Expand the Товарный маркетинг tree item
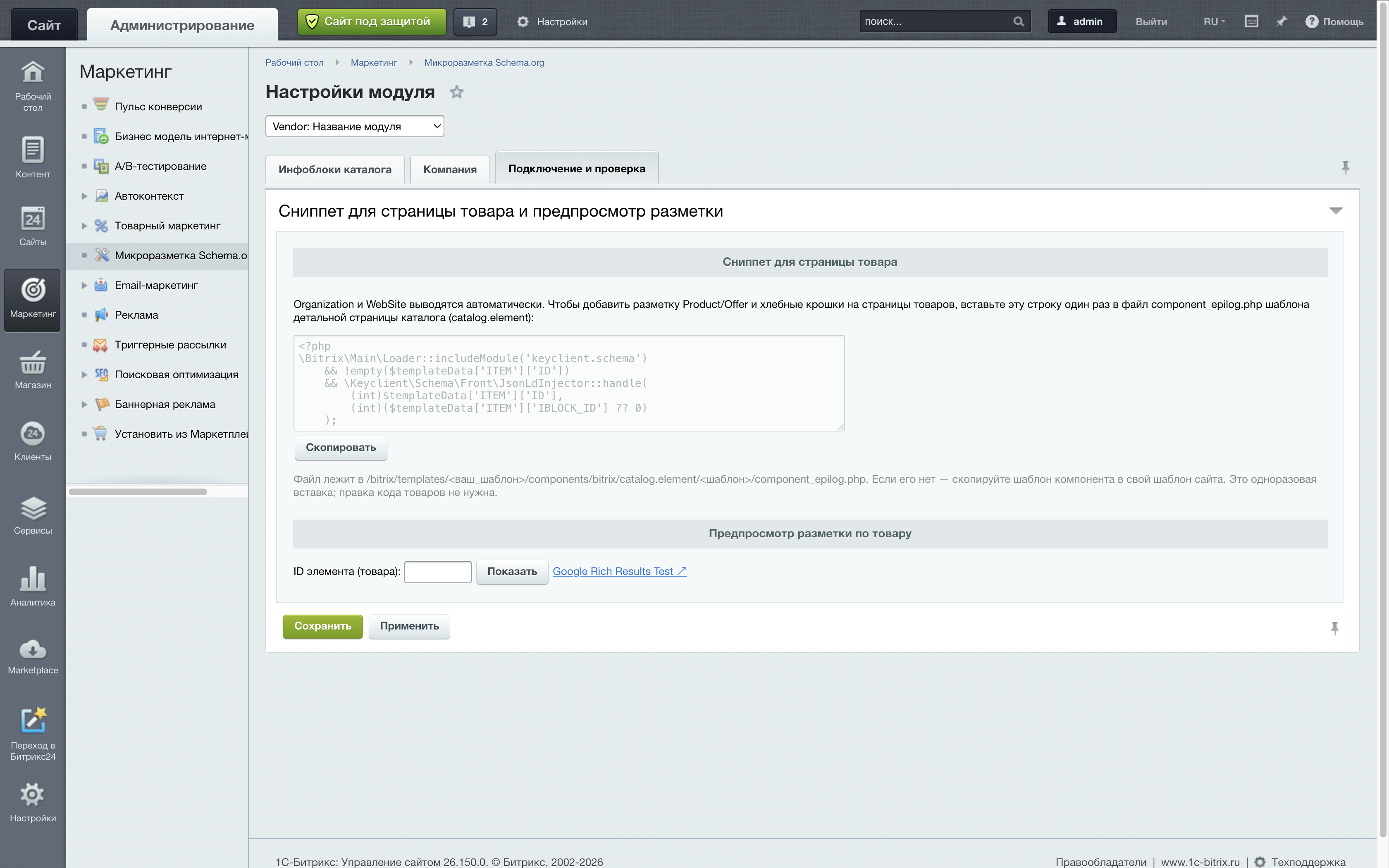 click(84, 226)
